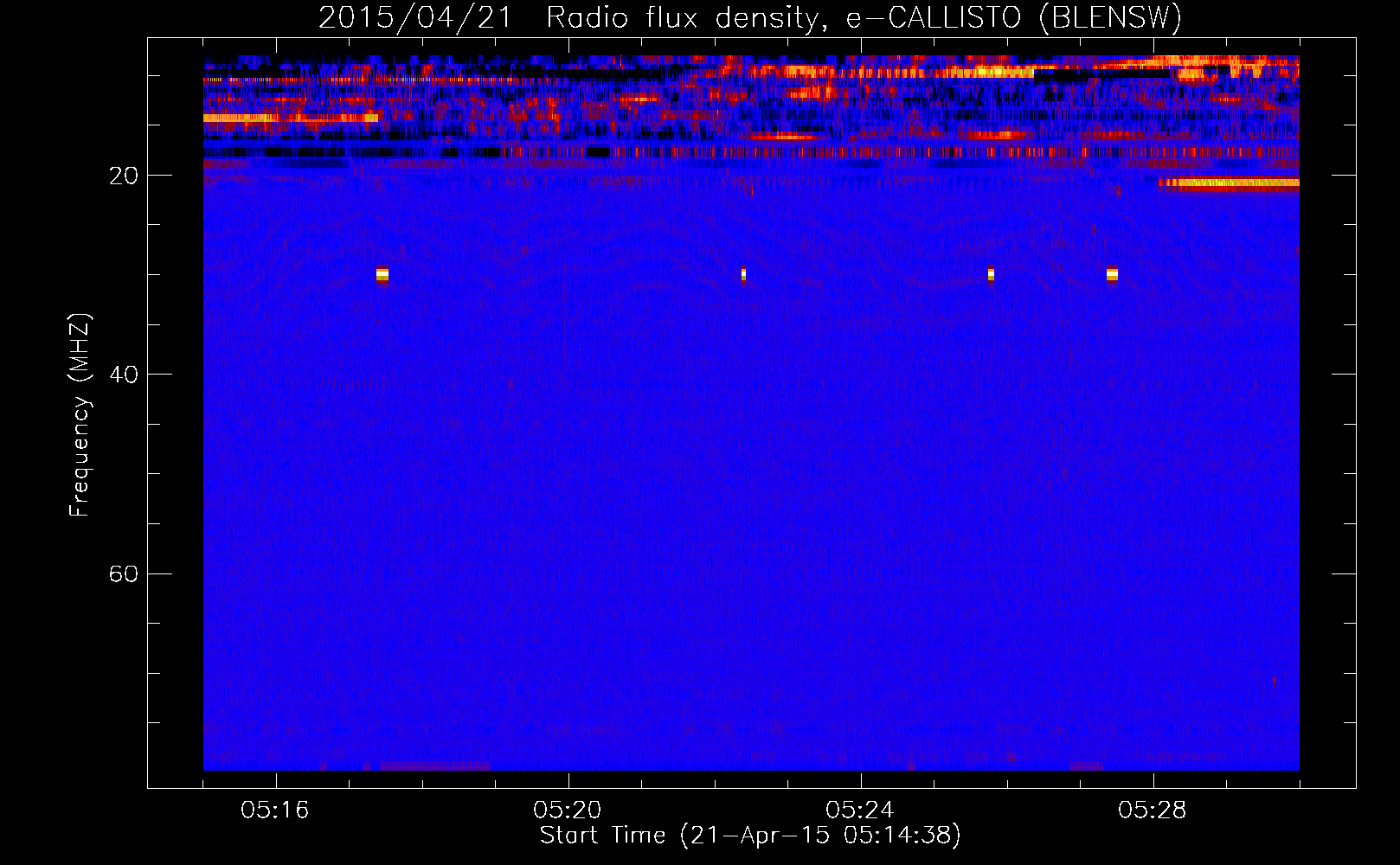Click the "20" frequency tick label
This screenshot has height=865, width=1400.
(124, 176)
